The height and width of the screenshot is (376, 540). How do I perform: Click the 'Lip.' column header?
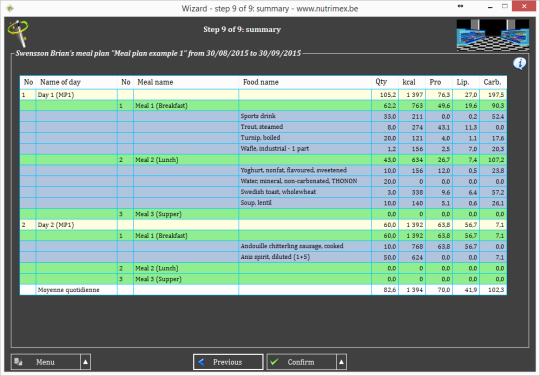click(466, 82)
